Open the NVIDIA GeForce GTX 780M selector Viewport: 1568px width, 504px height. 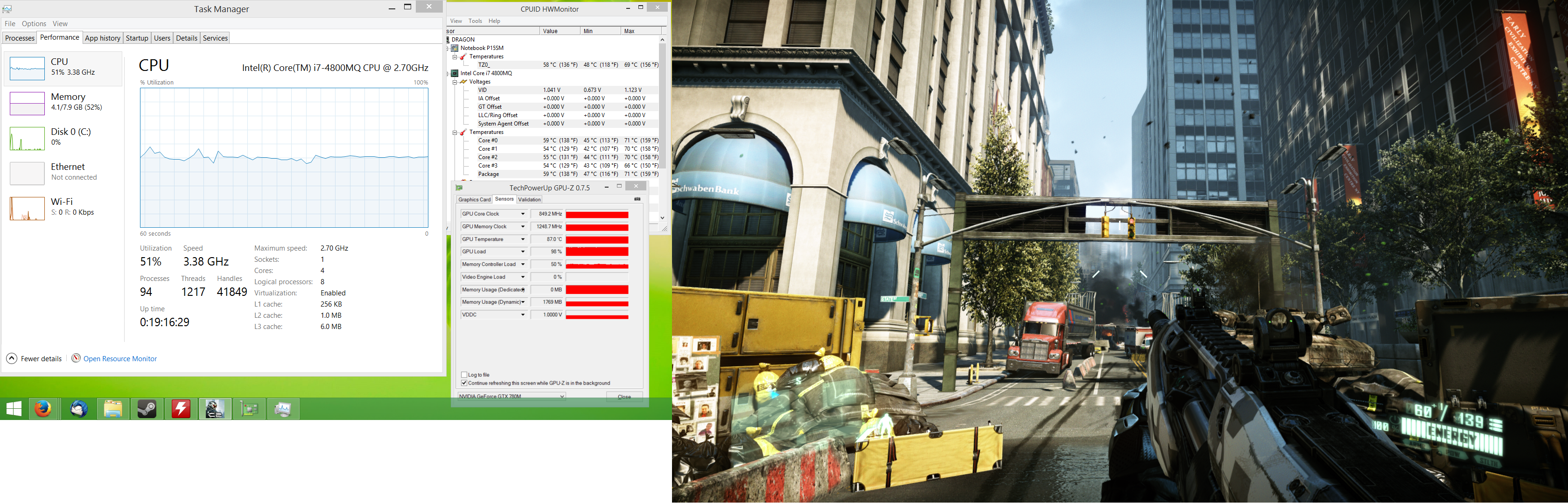coord(511,396)
